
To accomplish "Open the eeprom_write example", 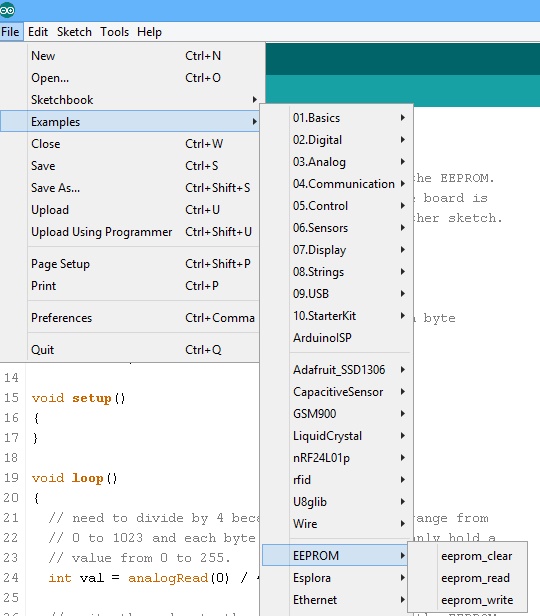I will (468, 600).
